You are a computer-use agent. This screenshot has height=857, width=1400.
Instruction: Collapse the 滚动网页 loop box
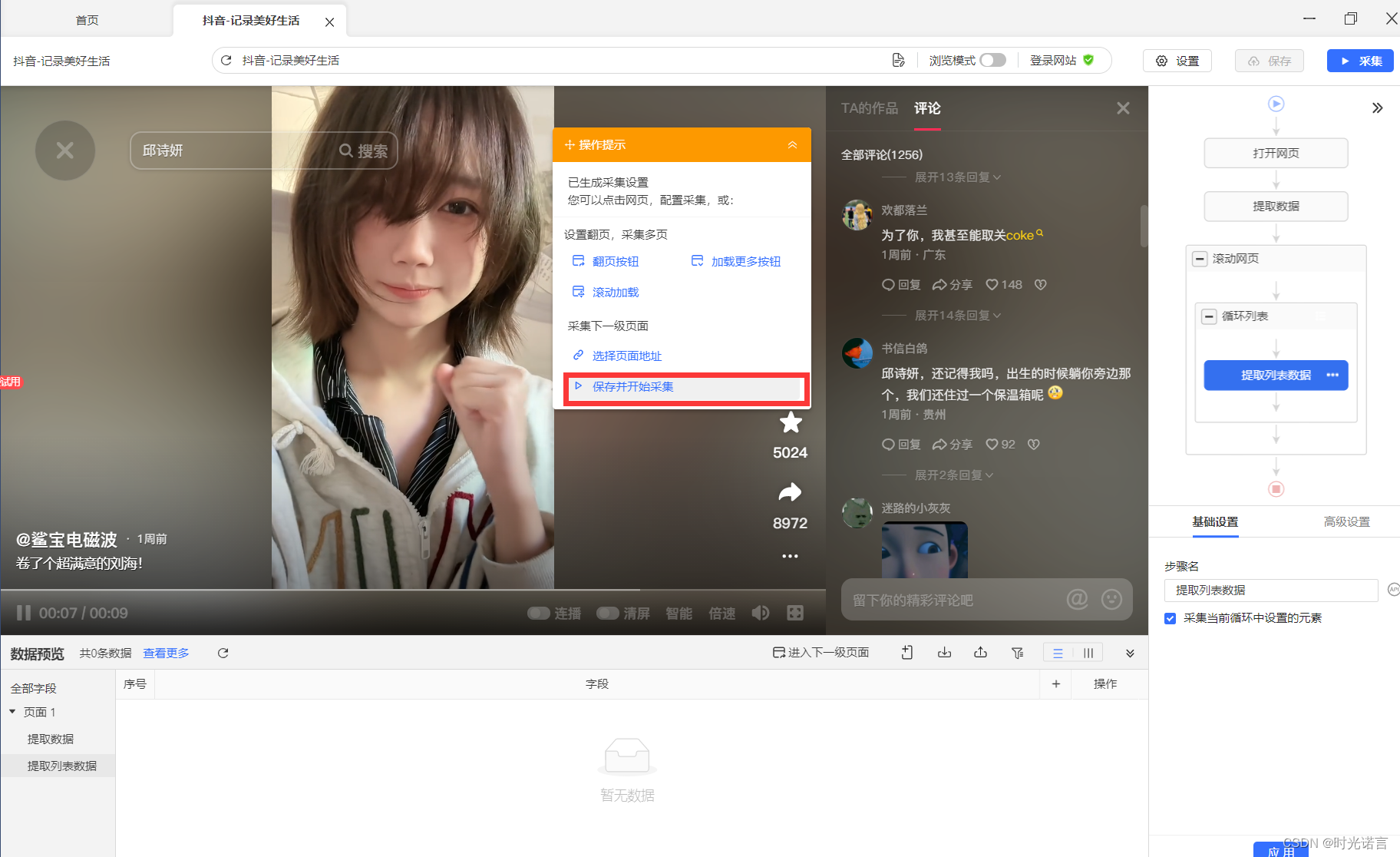click(1200, 259)
